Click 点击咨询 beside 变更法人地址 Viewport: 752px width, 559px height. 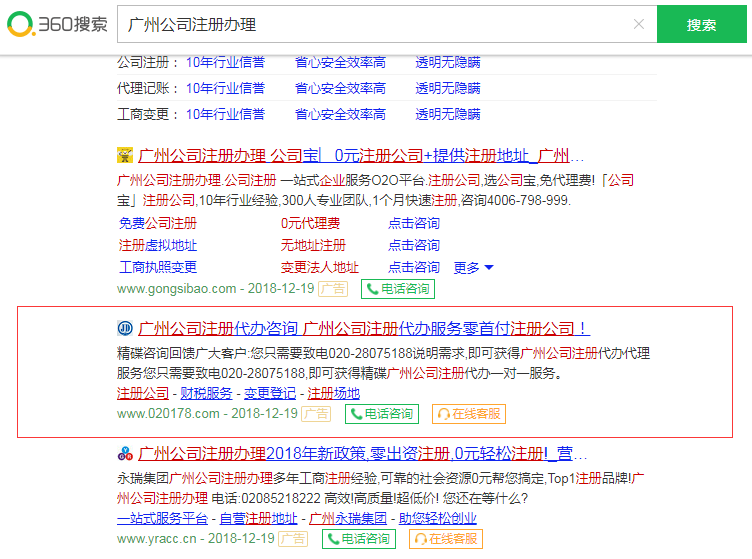(414, 267)
